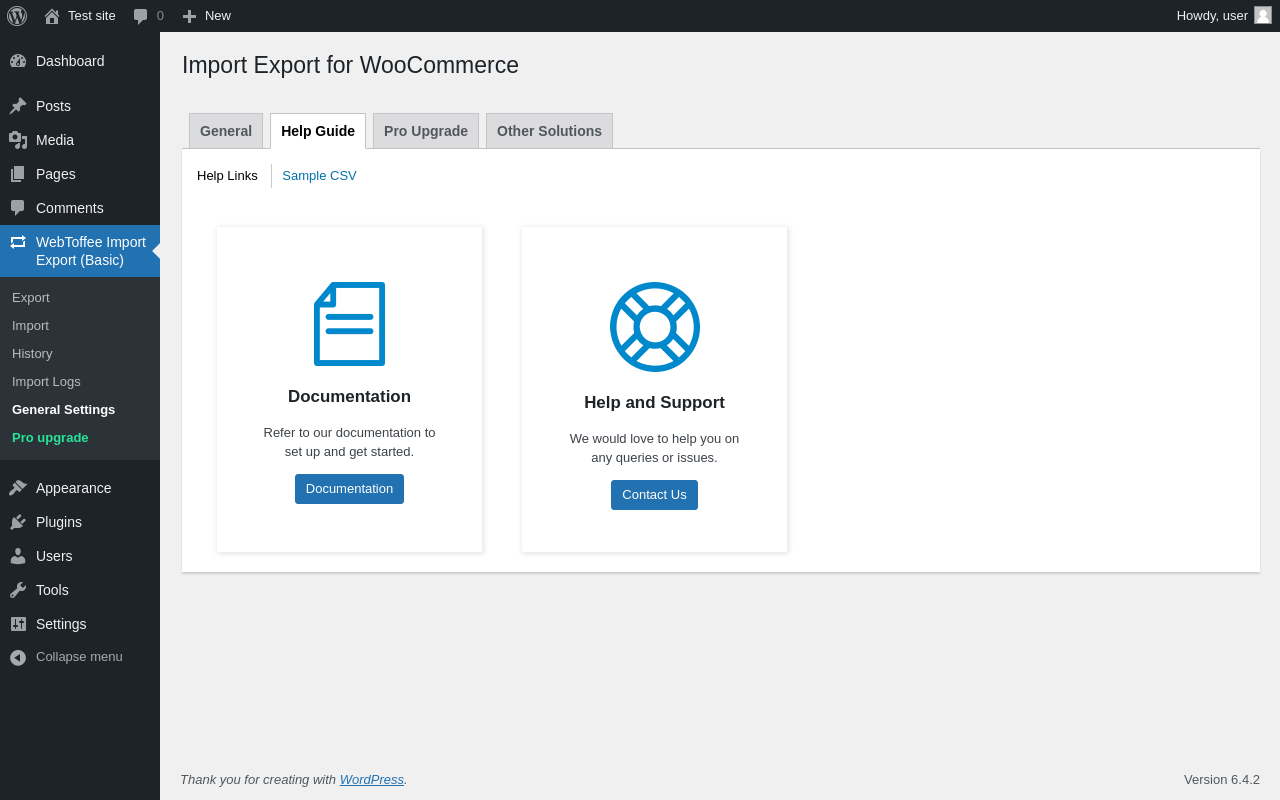Image resolution: width=1280 pixels, height=800 pixels.
Task: Click the "We would love to help you" text
Action: coord(654,448)
